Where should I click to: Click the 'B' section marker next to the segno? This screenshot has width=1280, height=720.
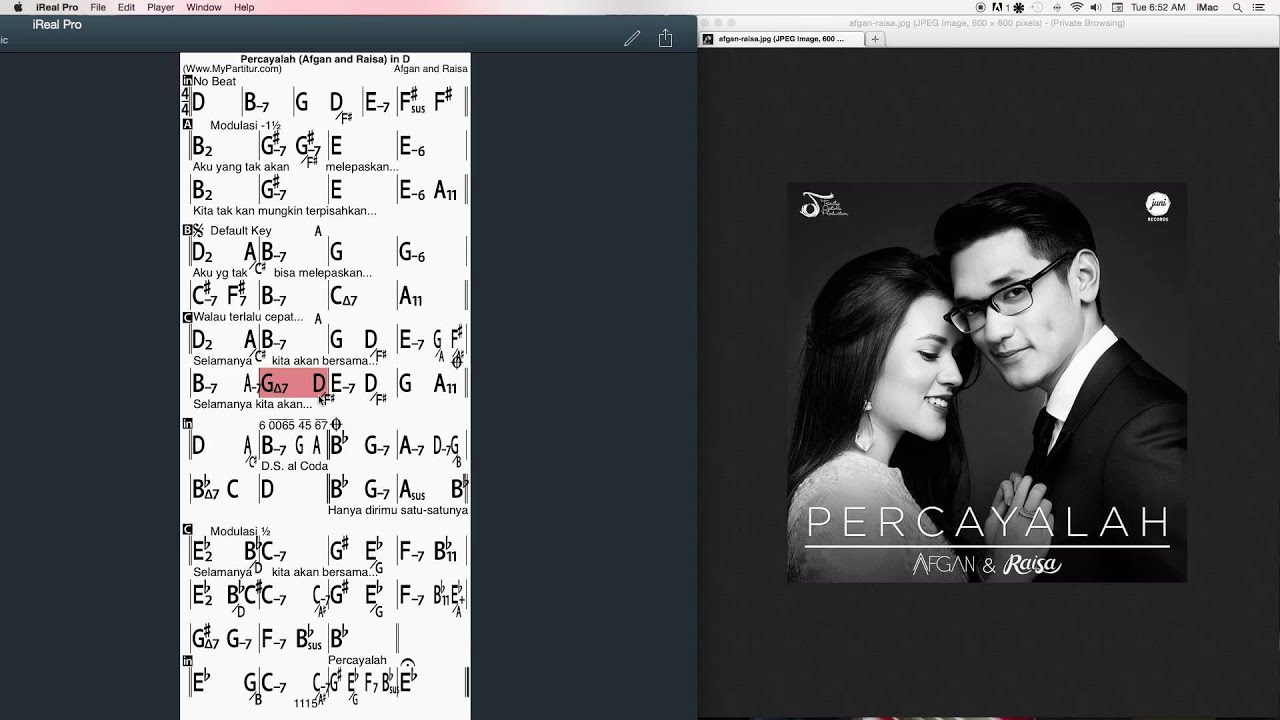click(x=187, y=230)
